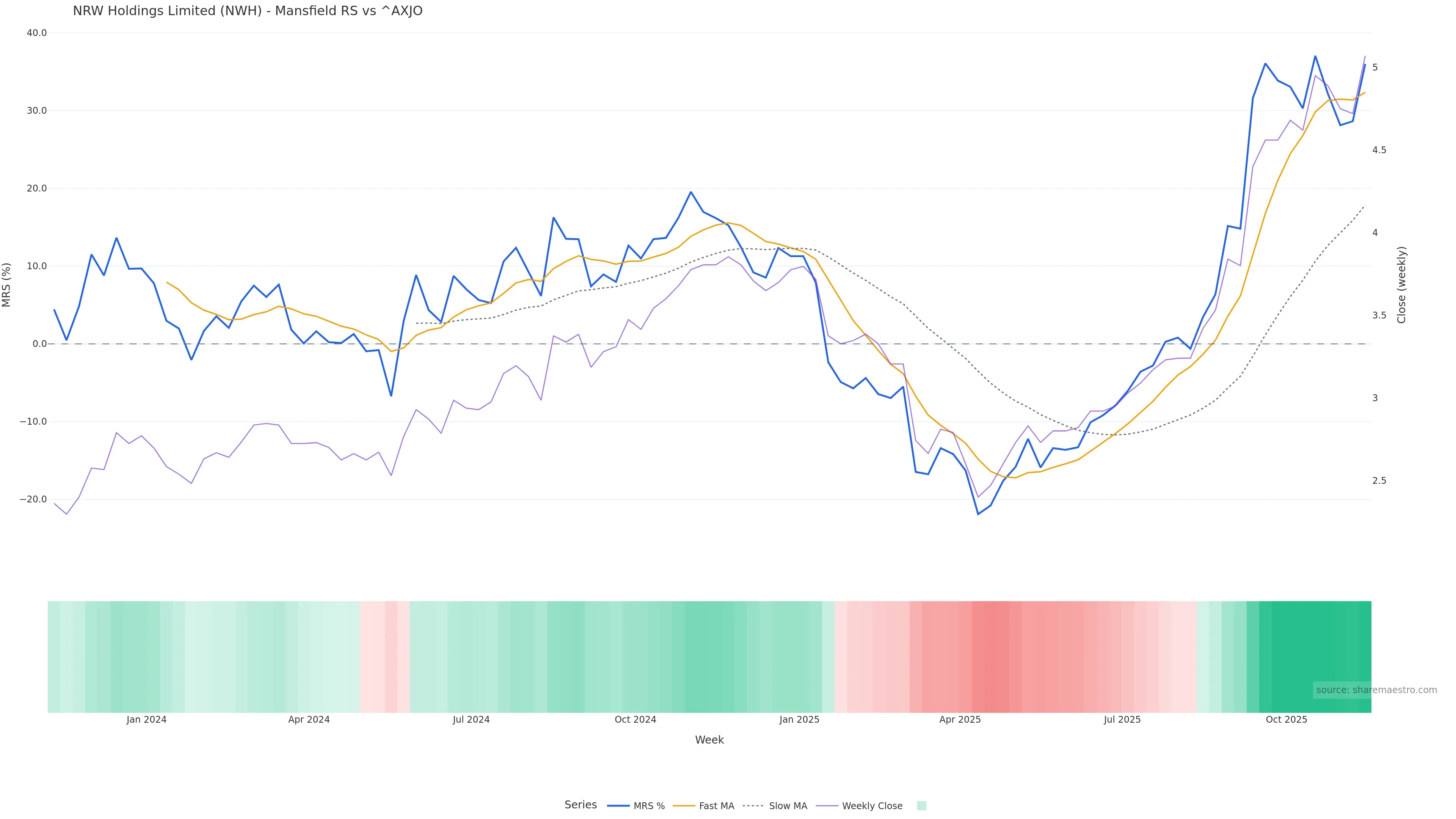The height and width of the screenshot is (819, 1456).
Task: Select the 'Close (weekly)' right axis title
Action: tap(1401, 285)
